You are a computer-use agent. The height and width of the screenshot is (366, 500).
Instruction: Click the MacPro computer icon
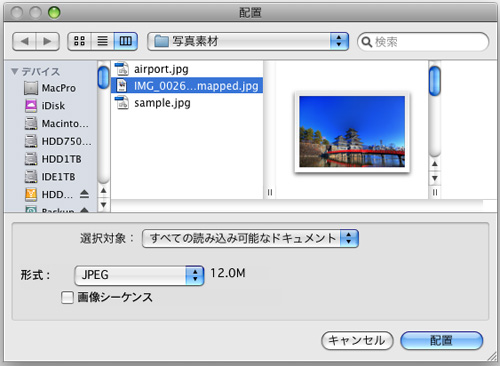[31, 88]
